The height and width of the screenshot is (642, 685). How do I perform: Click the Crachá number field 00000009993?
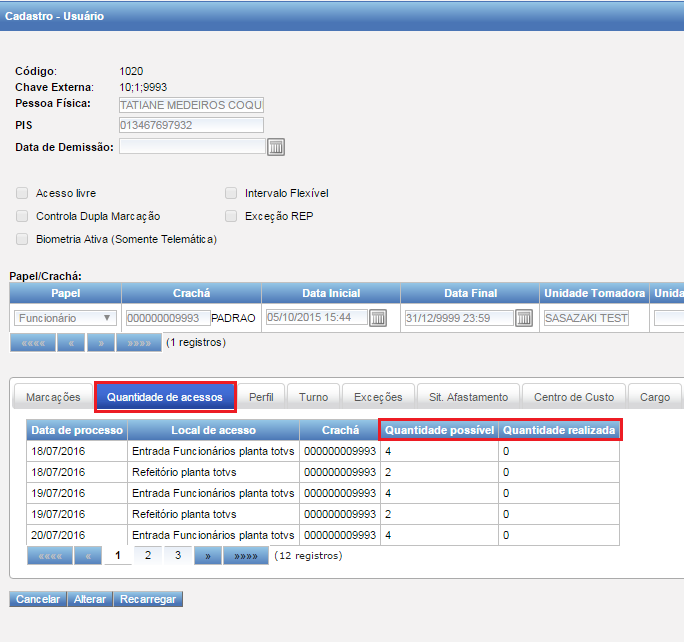click(x=168, y=318)
